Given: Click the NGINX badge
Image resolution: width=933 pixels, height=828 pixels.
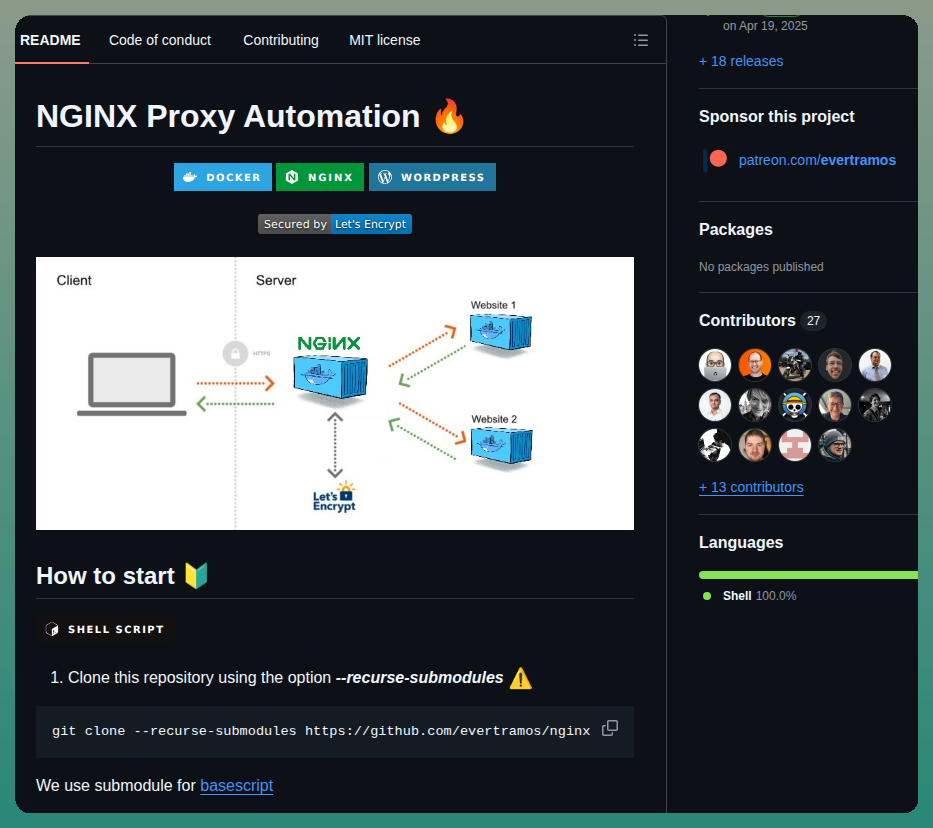Looking at the screenshot, I should (x=320, y=177).
